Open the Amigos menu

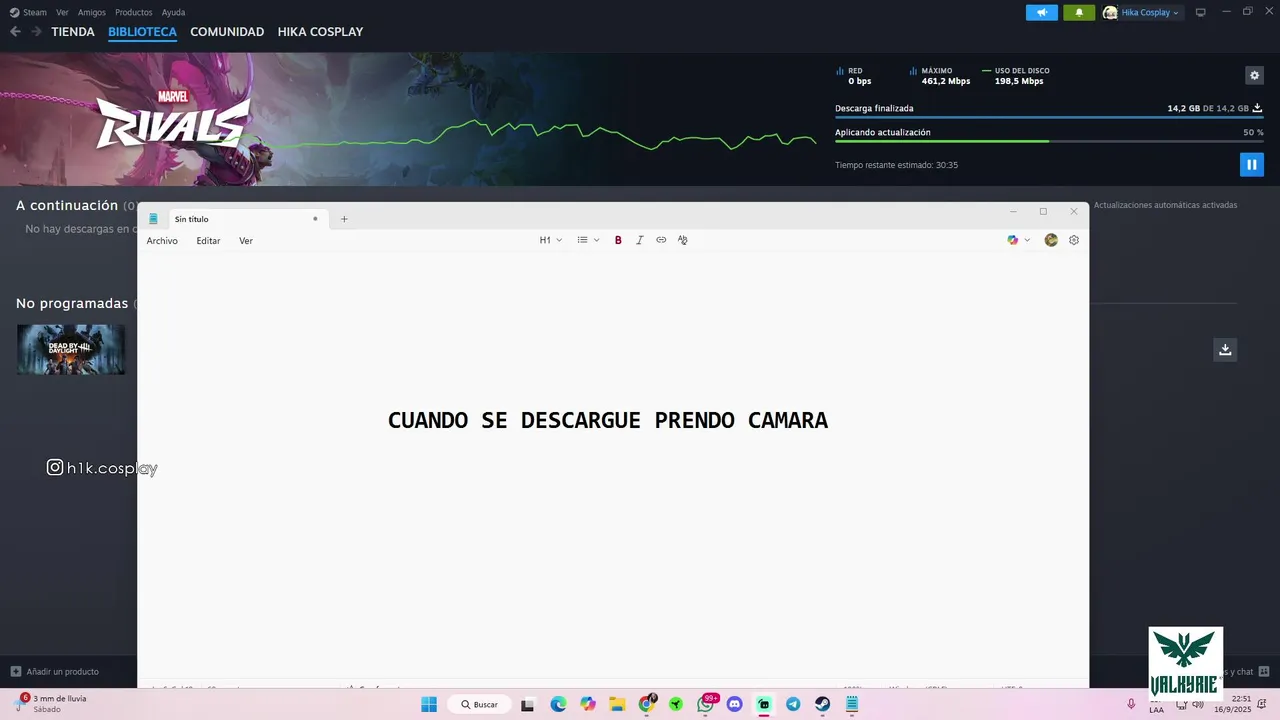(x=92, y=12)
